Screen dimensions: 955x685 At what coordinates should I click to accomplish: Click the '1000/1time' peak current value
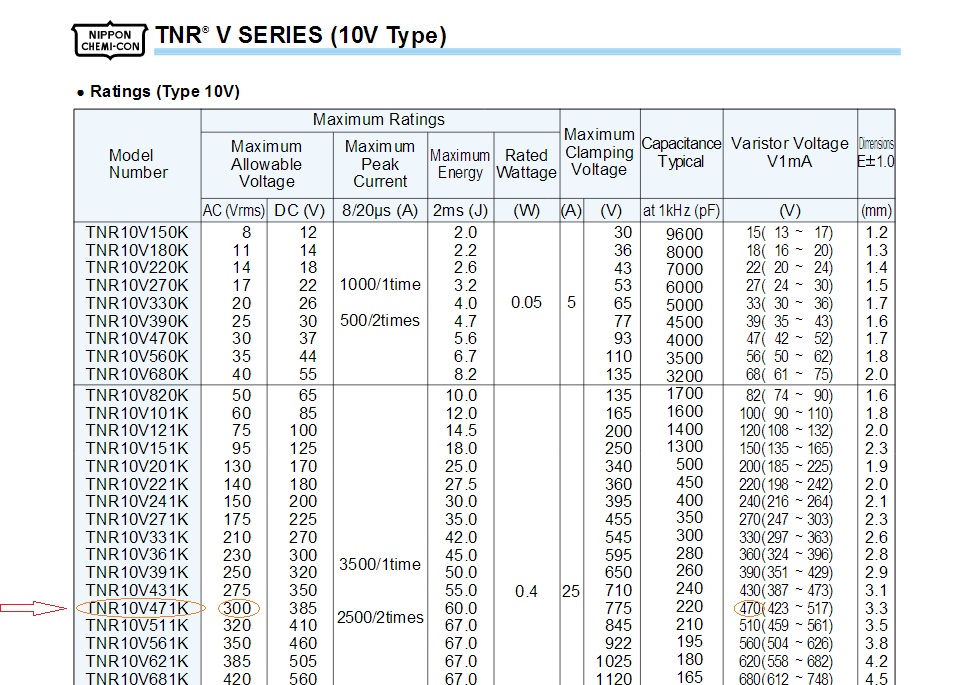[x=380, y=285]
